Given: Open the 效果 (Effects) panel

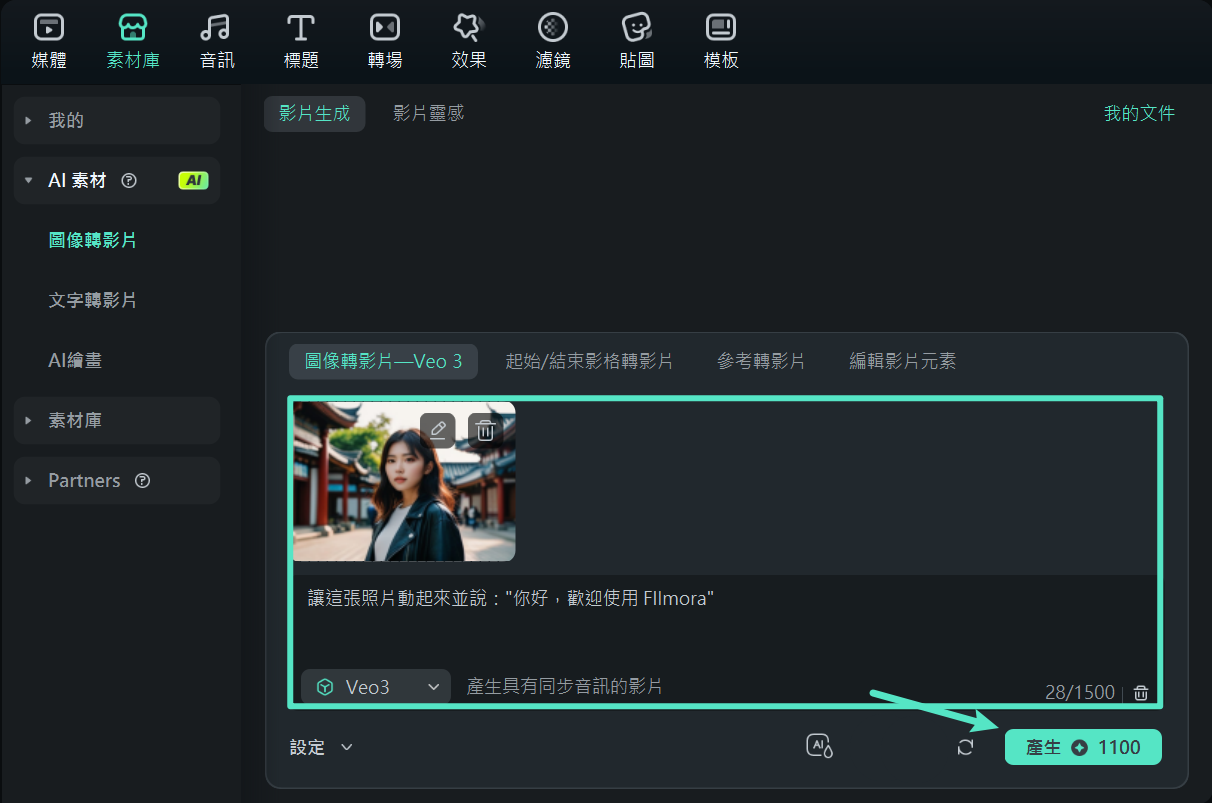Looking at the screenshot, I should pos(468,40).
